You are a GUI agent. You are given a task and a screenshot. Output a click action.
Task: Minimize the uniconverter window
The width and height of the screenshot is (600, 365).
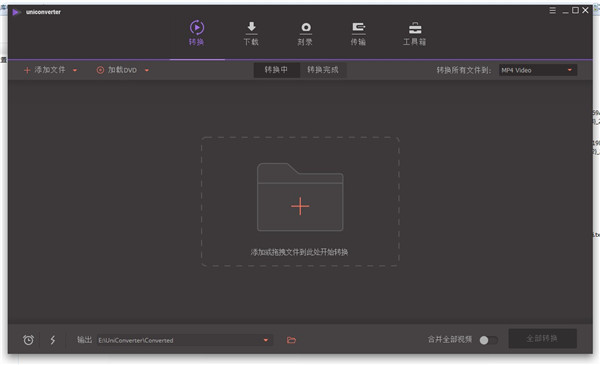(565, 11)
